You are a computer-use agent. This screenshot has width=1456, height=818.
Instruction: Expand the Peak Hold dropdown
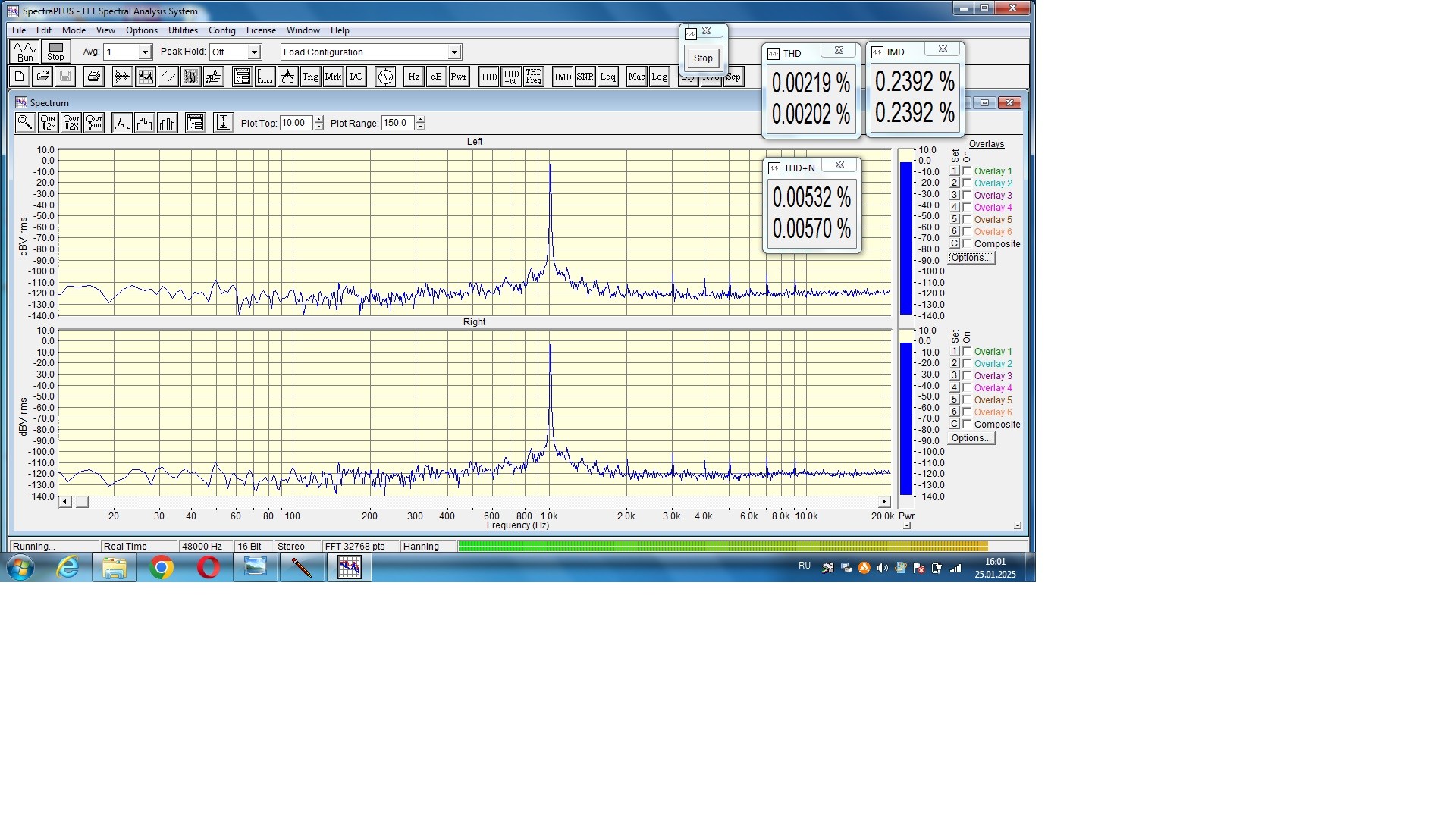tap(254, 52)
